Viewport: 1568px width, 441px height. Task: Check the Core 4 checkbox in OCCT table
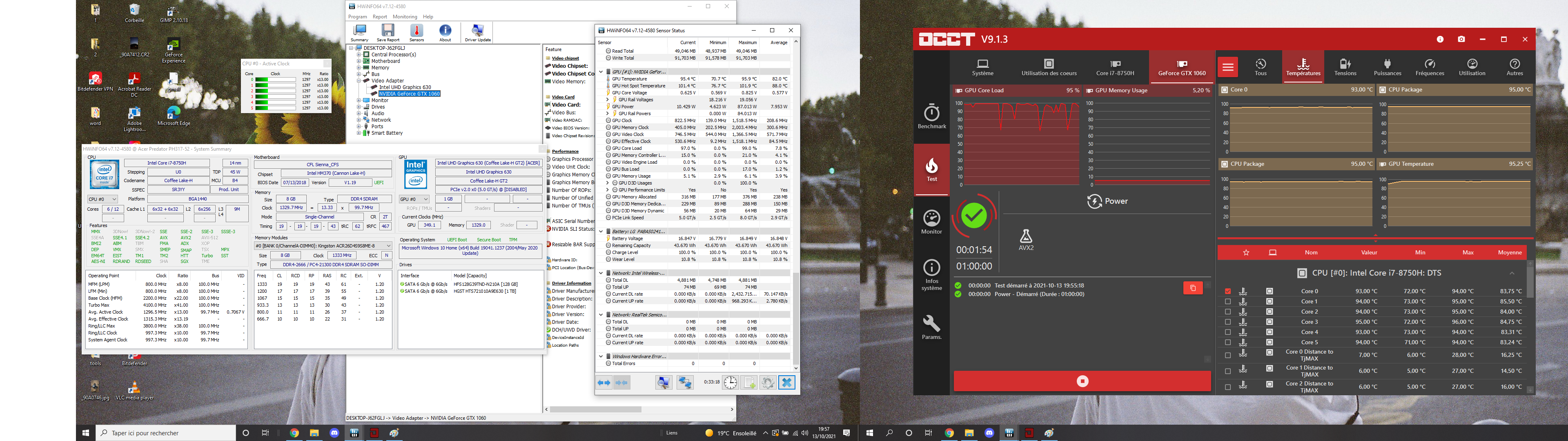(1228, 332)
